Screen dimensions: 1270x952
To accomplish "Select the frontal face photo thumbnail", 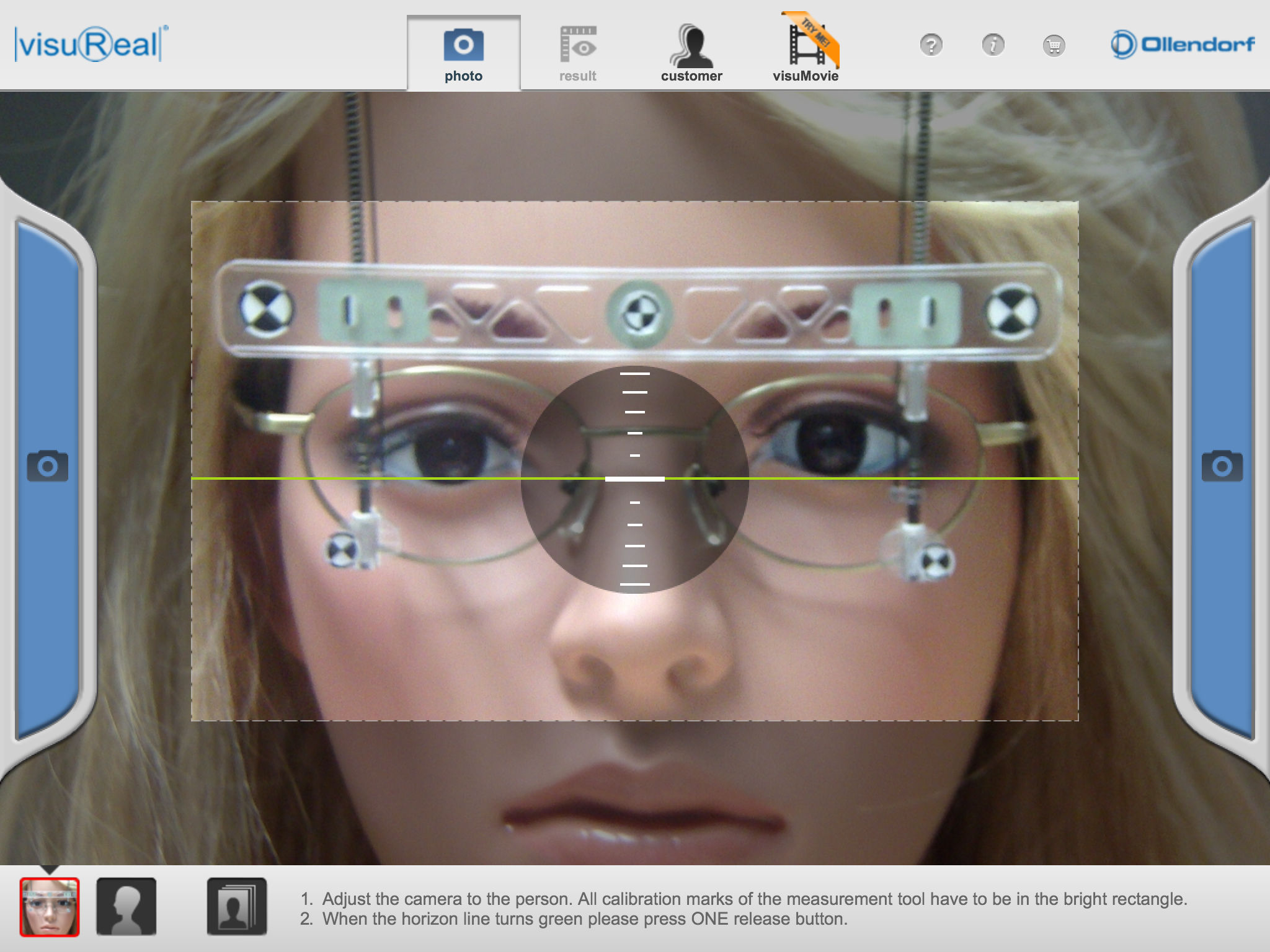I will pyautogui.click(x=50, y=907).
